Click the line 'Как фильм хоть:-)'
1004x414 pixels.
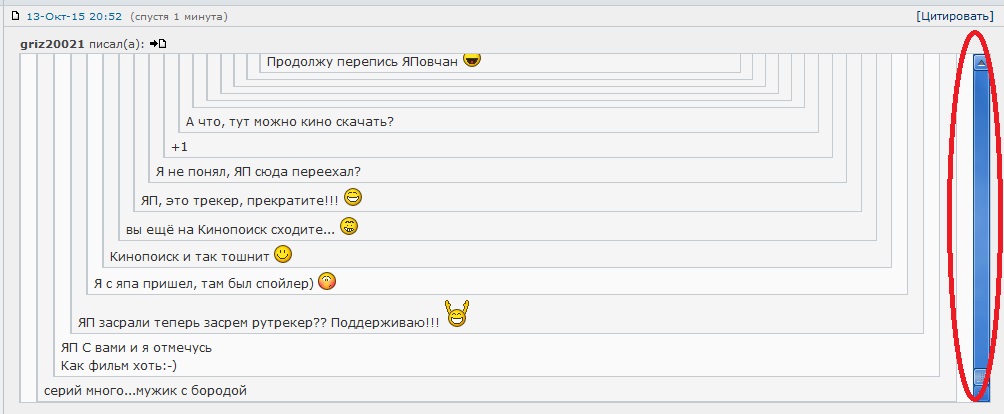(118, 366)
